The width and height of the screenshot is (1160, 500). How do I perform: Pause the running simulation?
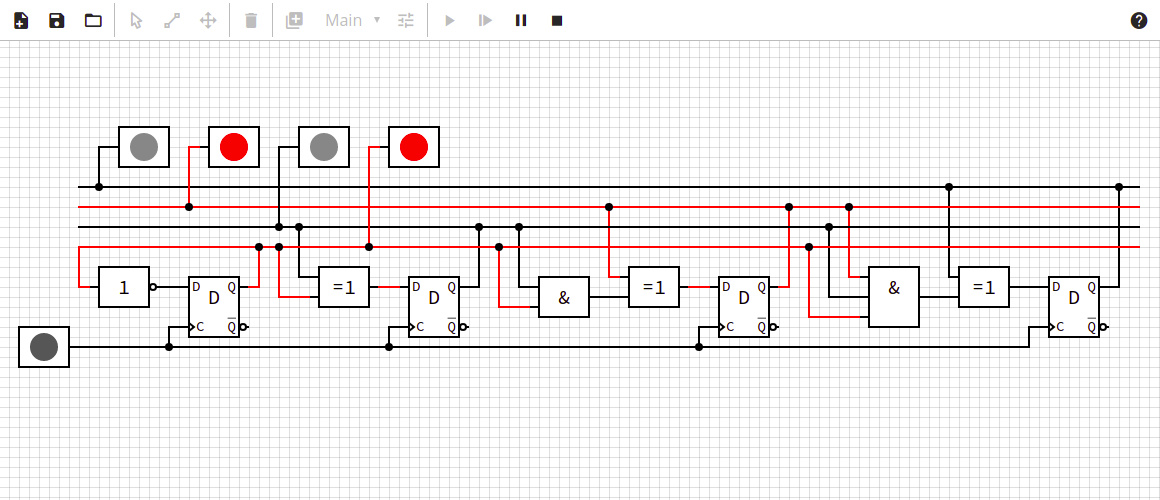(521, 21)
